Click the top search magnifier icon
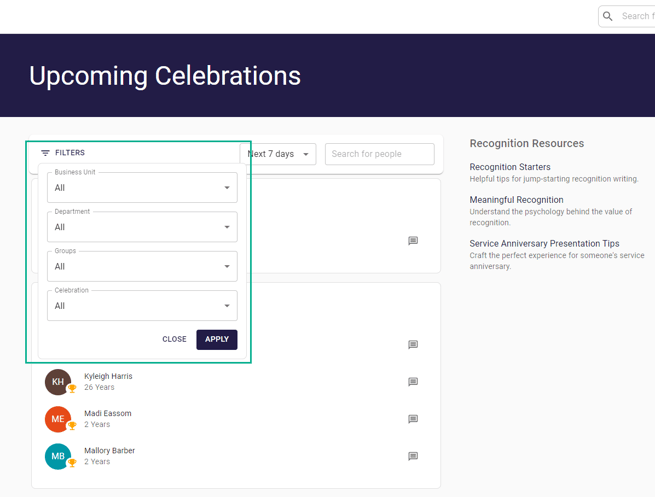Screen dimensions: 655x497 click(608, 16)
